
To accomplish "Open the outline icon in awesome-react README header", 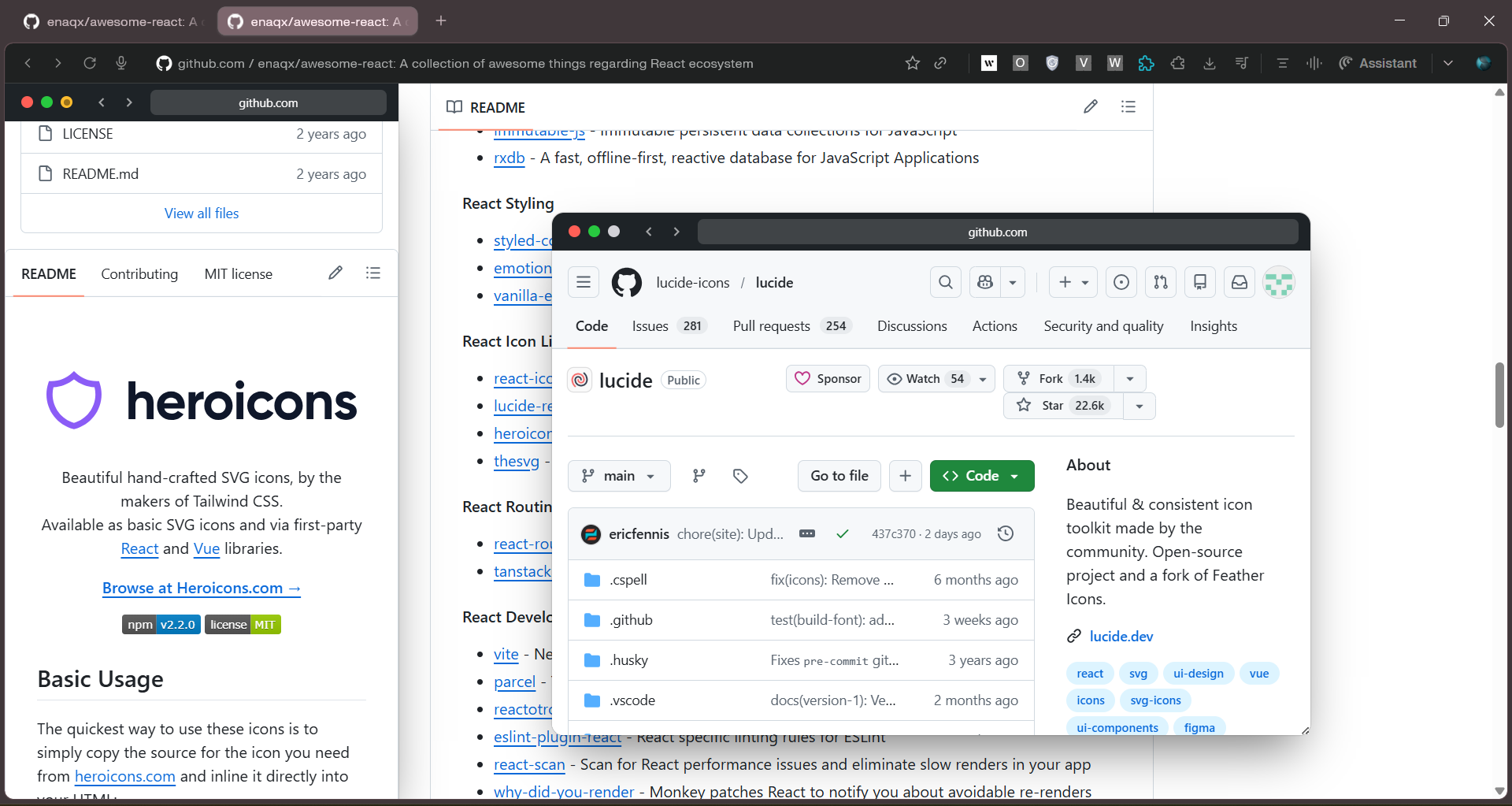I will coord(1128,106).
